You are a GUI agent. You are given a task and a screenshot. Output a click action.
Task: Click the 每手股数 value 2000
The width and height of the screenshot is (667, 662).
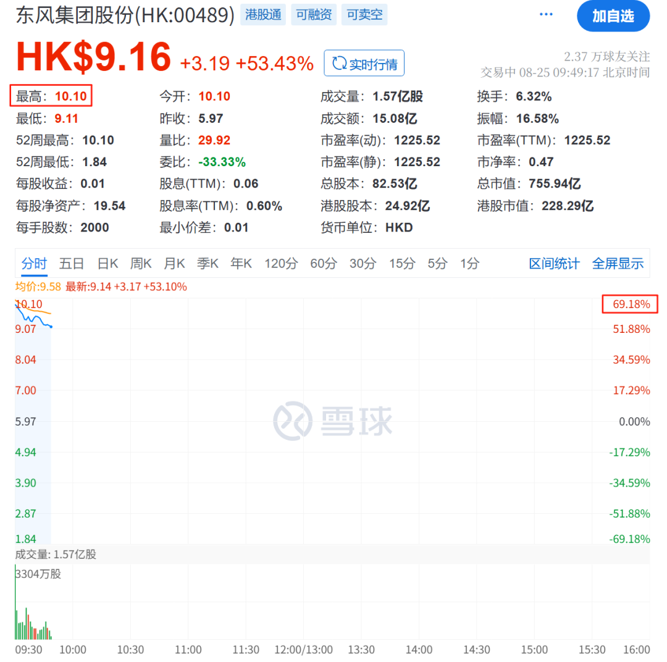point(95,228)
